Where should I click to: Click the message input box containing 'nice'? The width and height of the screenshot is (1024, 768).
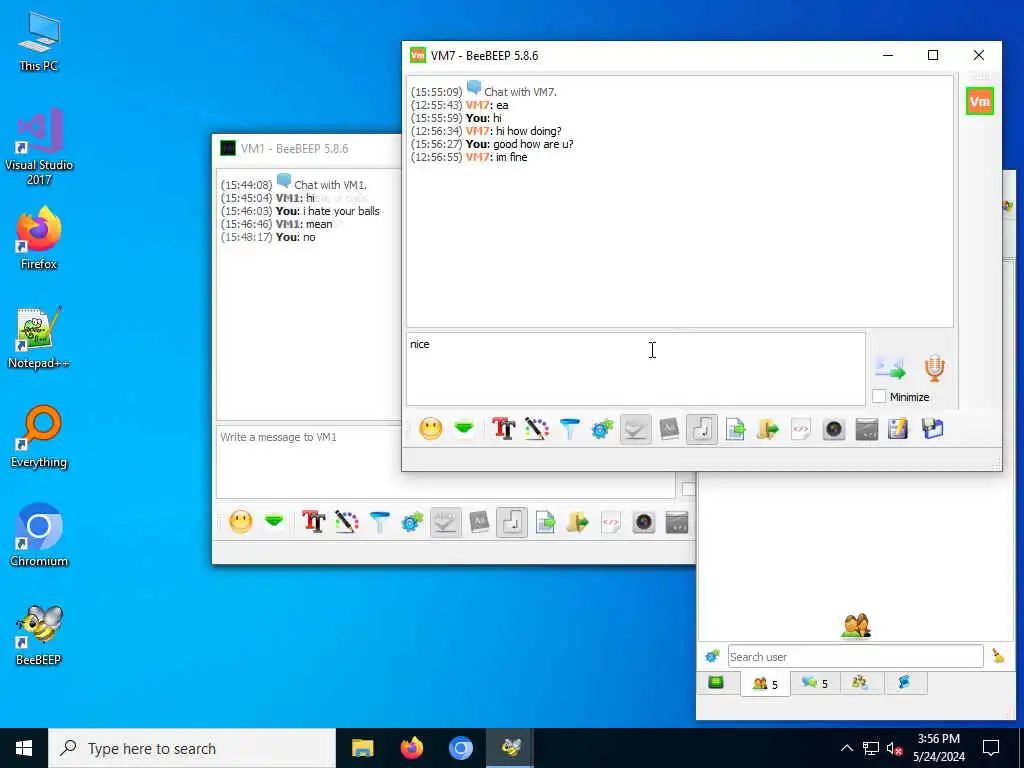635,369
